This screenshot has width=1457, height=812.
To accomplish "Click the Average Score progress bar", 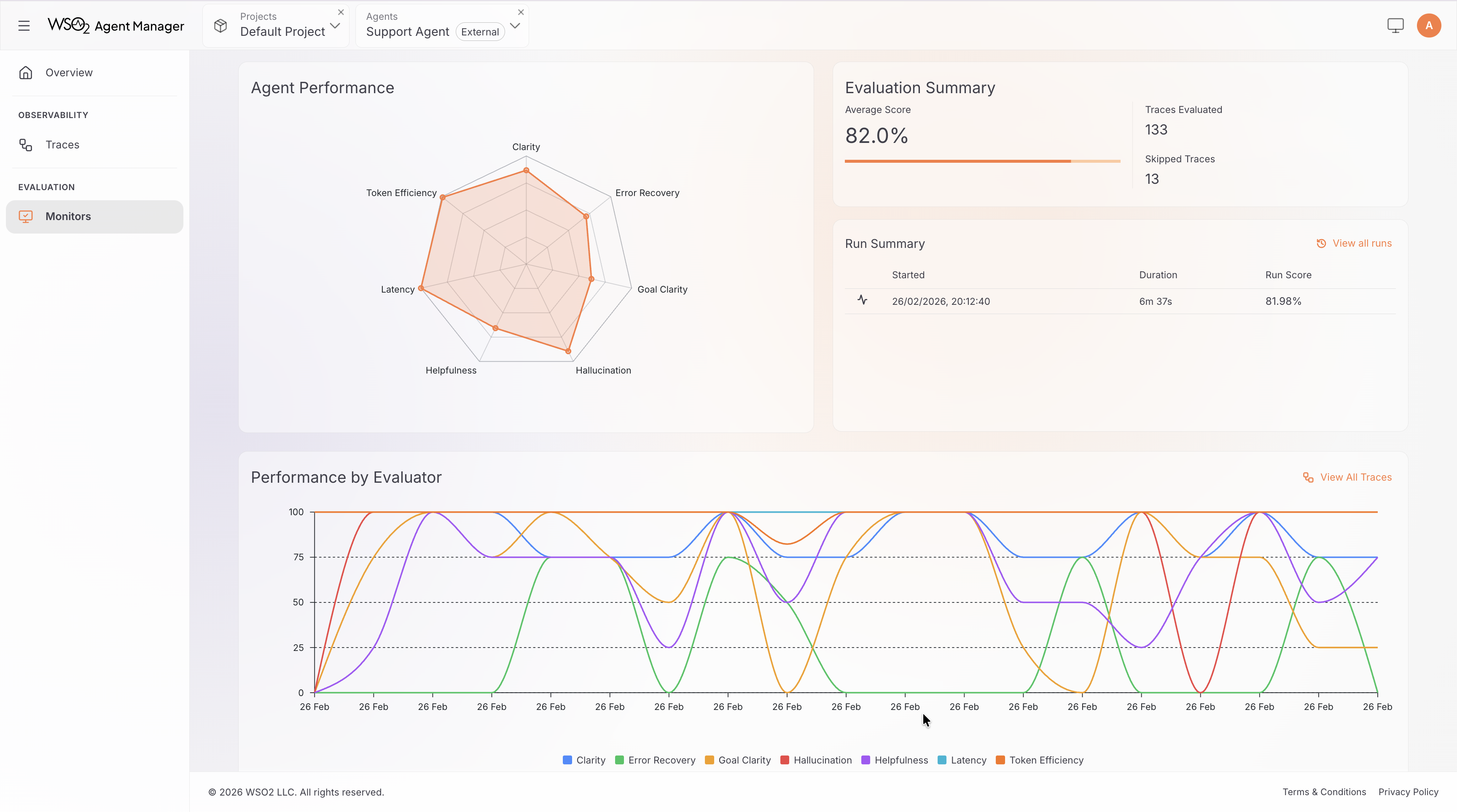I will pyautogui.click(x=982, y=161).
